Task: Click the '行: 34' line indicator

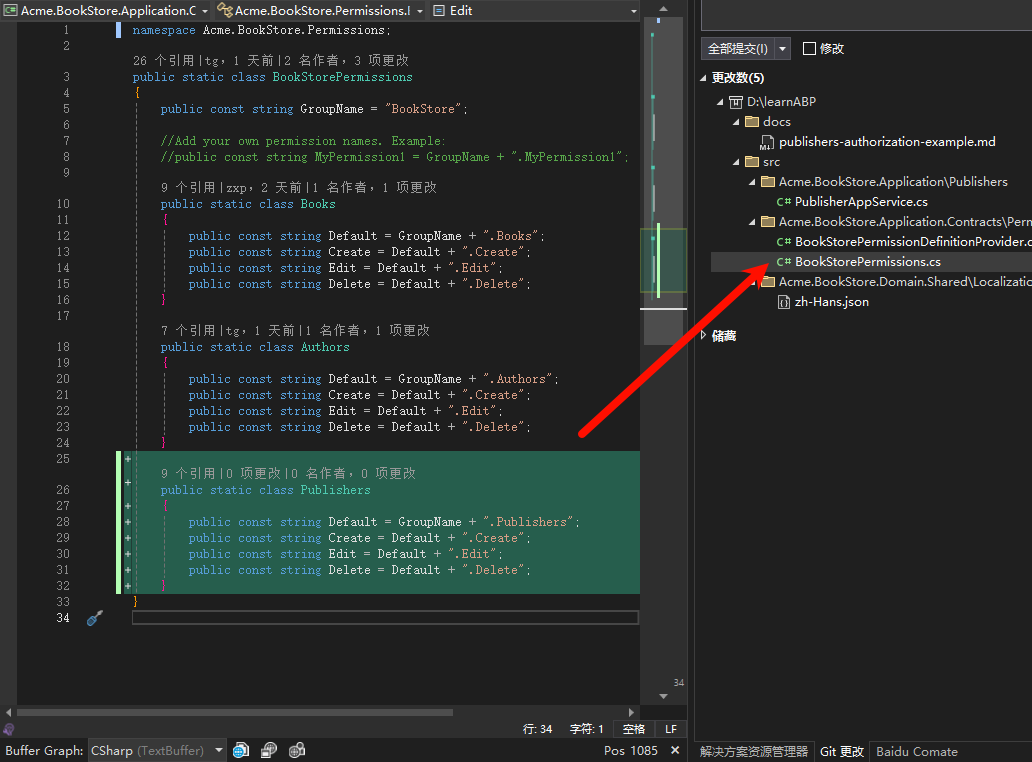Action: click(537, 729)
